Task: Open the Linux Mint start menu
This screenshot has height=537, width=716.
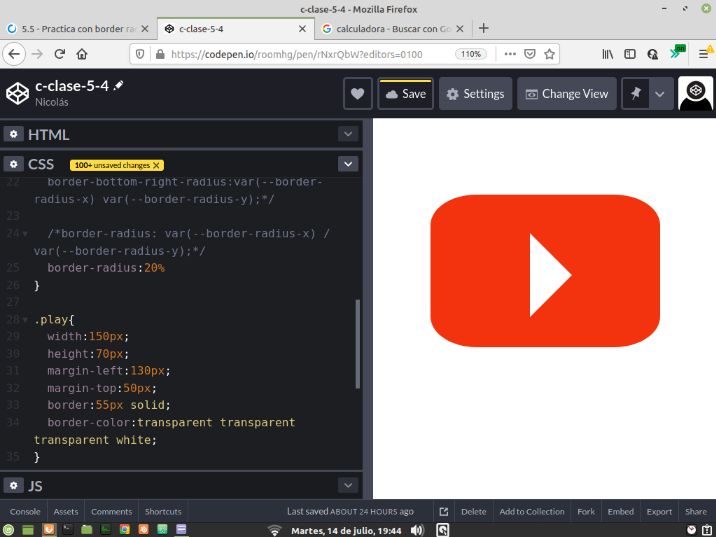Action: click(8, 530)
